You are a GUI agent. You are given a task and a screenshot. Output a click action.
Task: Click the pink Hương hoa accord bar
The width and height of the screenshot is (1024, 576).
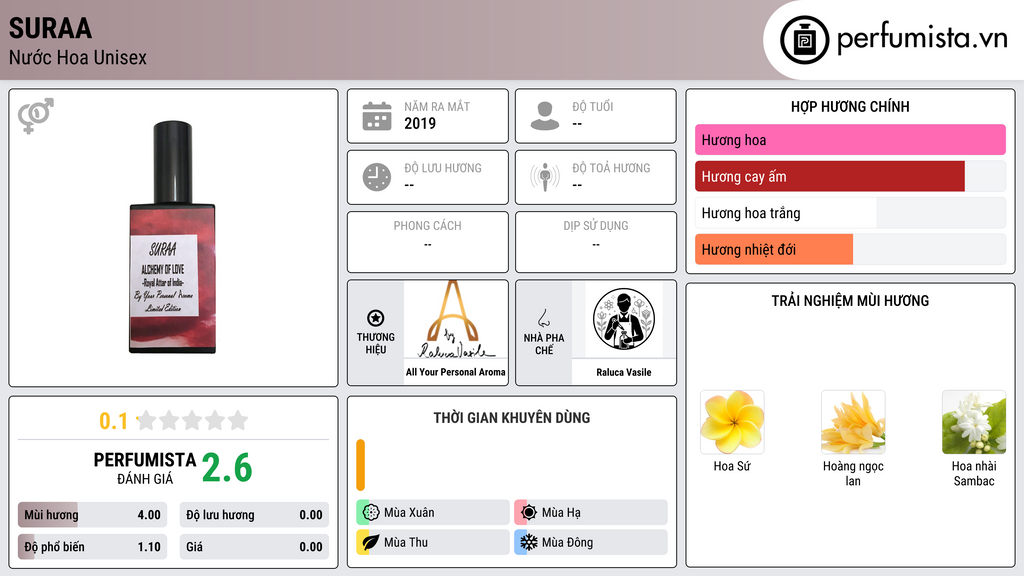click(850, 140)
